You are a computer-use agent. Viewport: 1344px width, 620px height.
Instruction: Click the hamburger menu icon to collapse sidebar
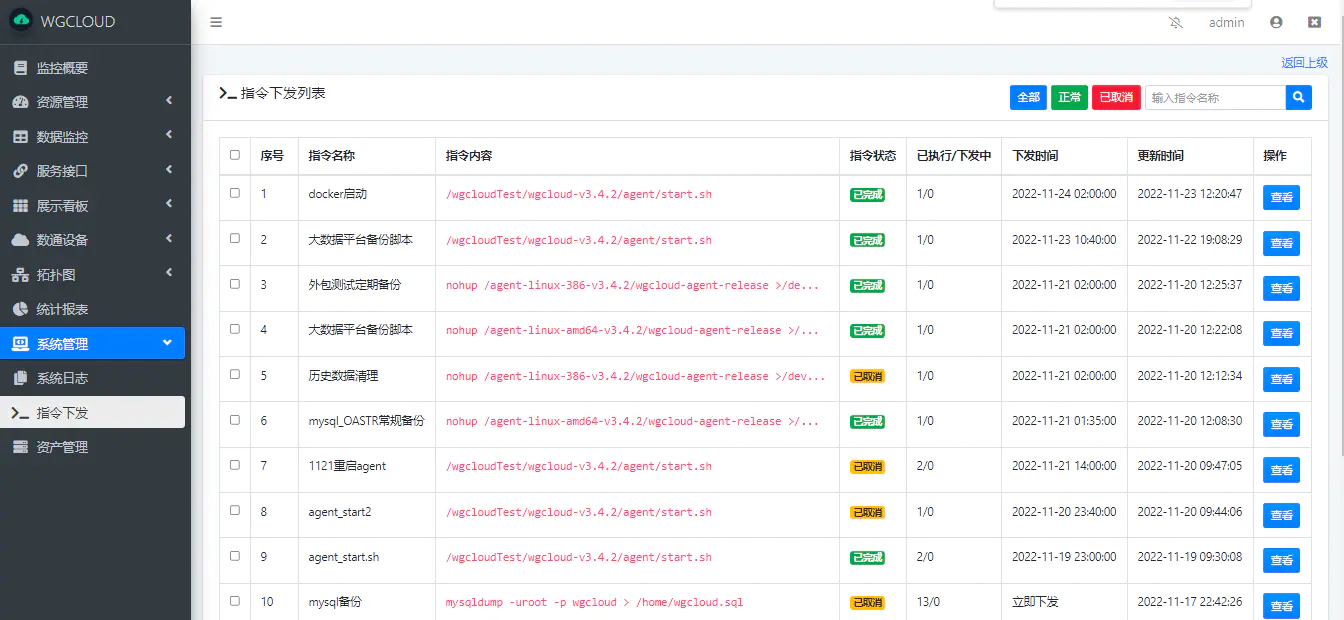[216, 22]
